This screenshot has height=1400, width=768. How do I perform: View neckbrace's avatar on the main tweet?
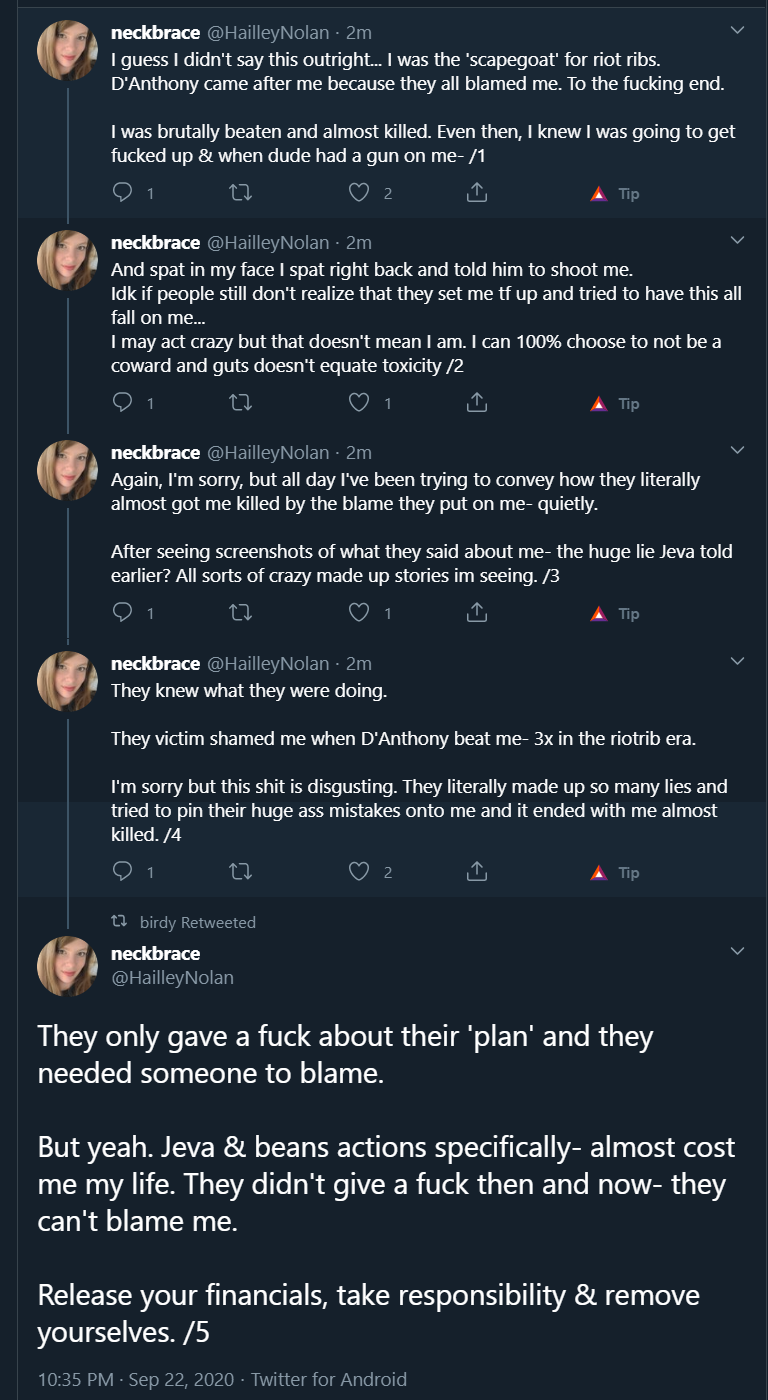(x=67, y=966)
